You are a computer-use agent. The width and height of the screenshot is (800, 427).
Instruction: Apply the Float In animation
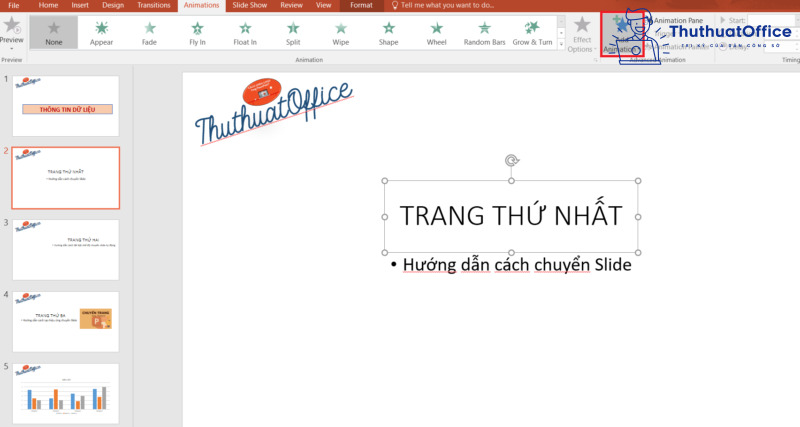click(x=245, y=32)
